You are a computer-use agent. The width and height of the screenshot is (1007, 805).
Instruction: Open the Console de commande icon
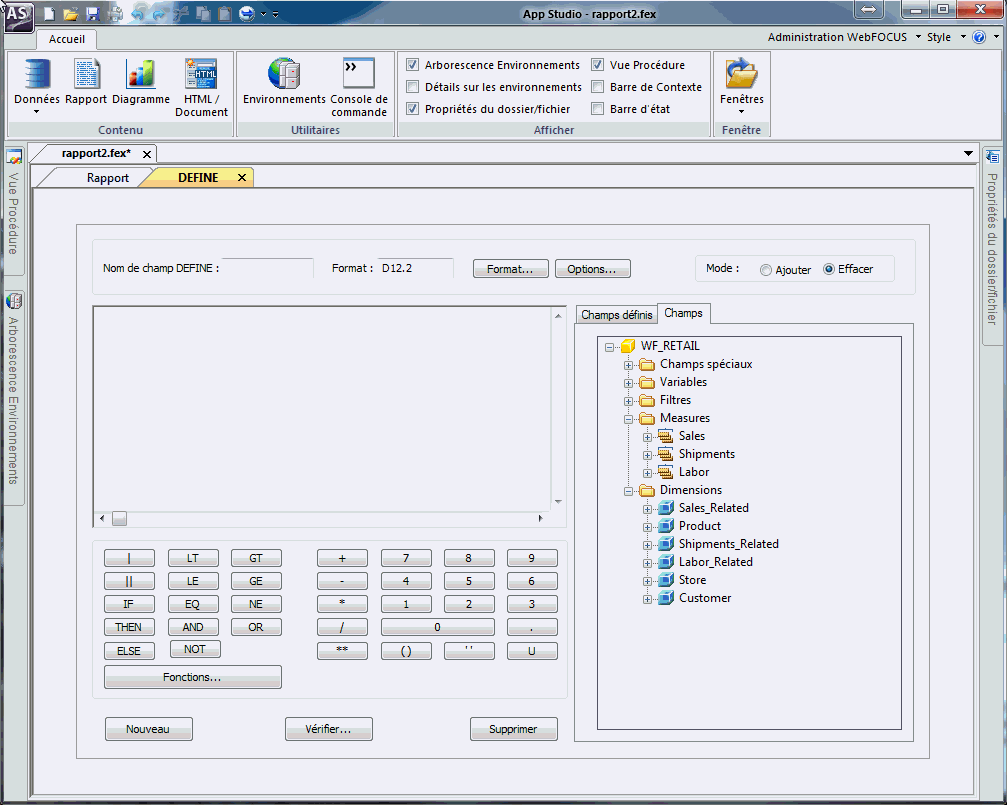pyautogui.click(x=358, y=73)
